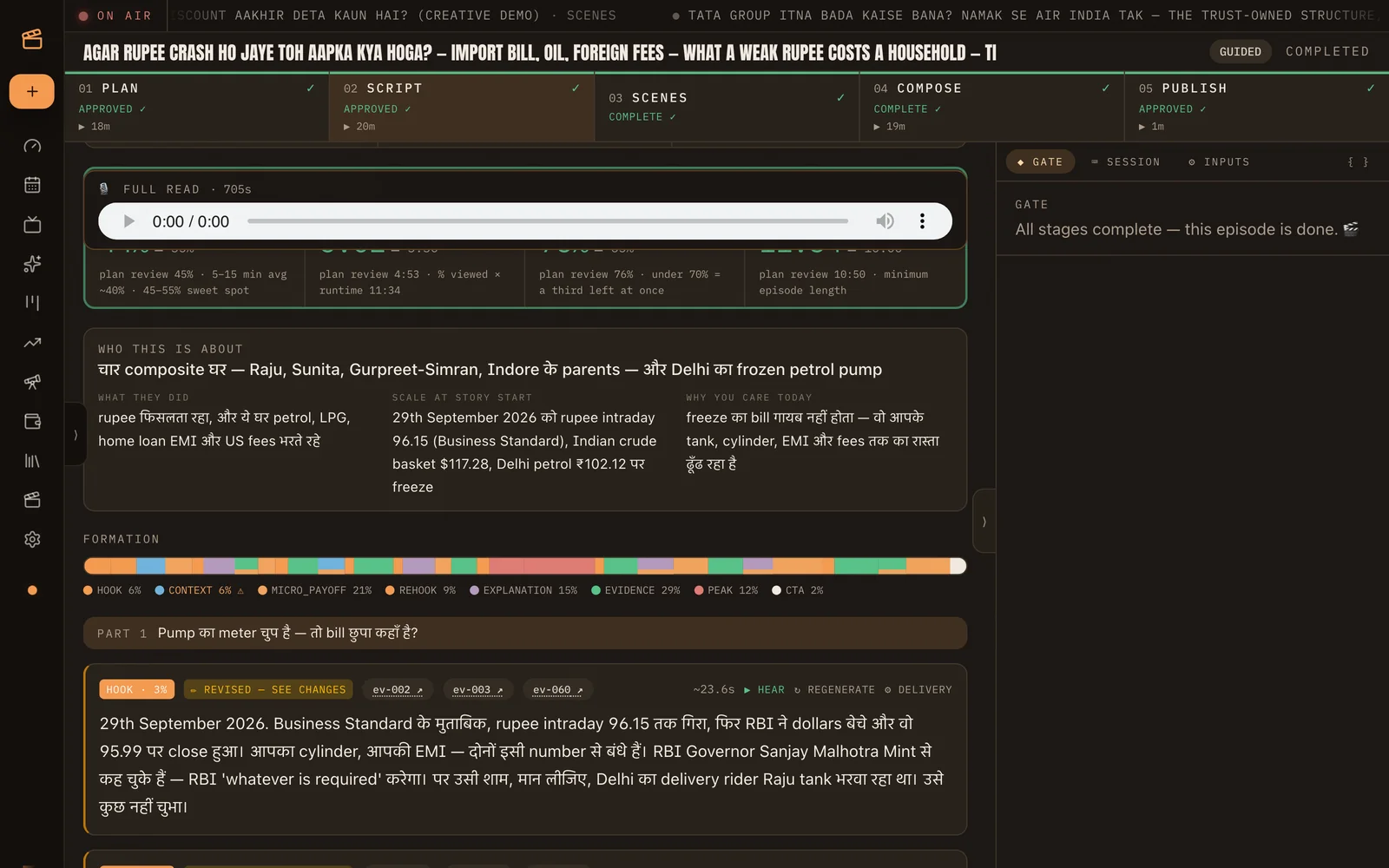Click the orange plus create button

pyautogui.click(x=32, y=91)
